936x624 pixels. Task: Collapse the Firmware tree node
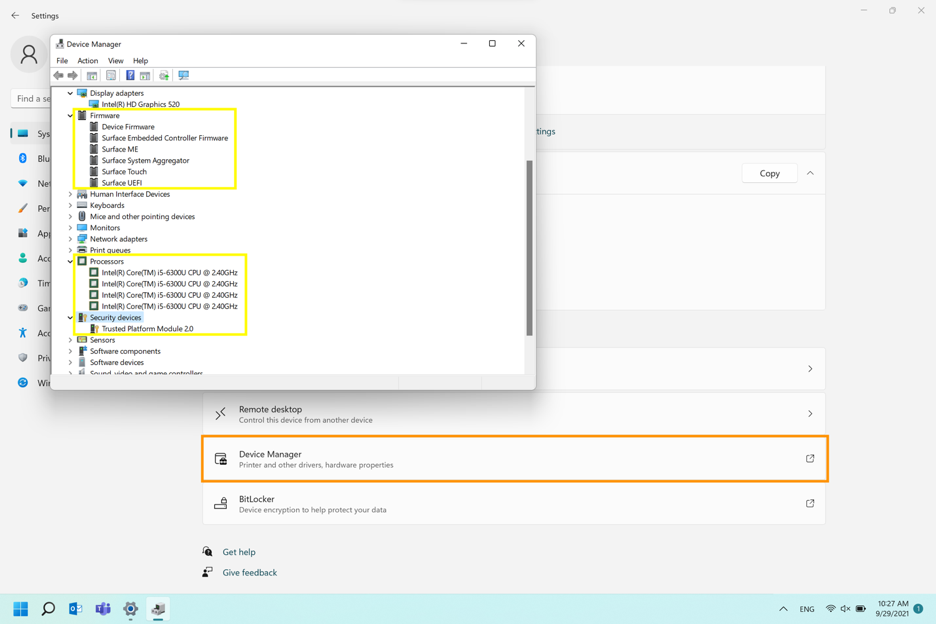coord(70,116)
